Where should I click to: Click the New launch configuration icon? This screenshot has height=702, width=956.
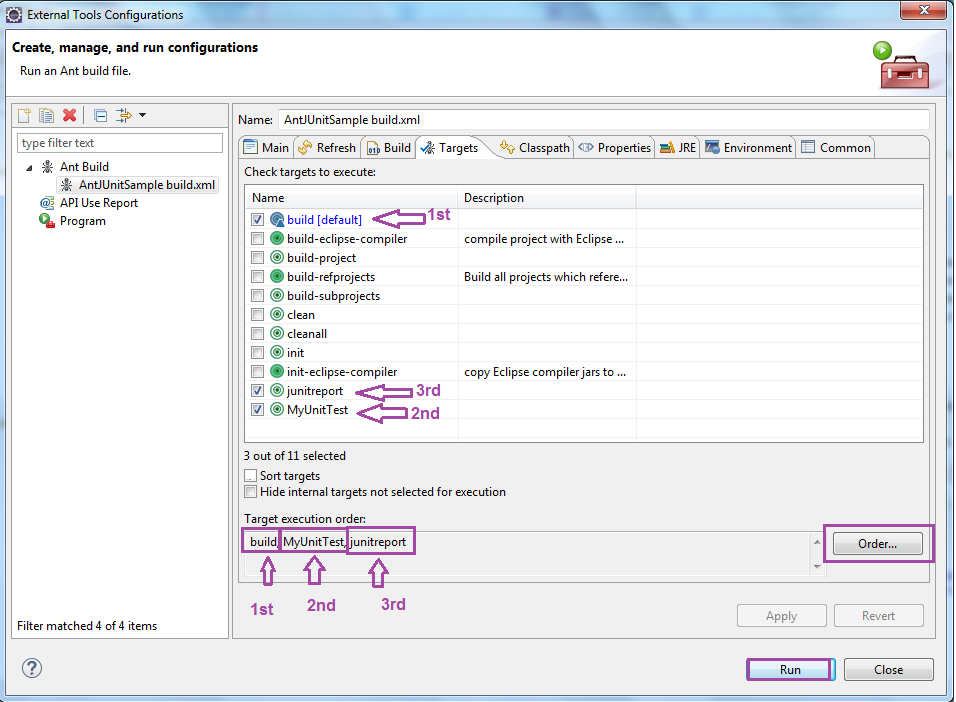pyautogui.click(x=25, y=116)
